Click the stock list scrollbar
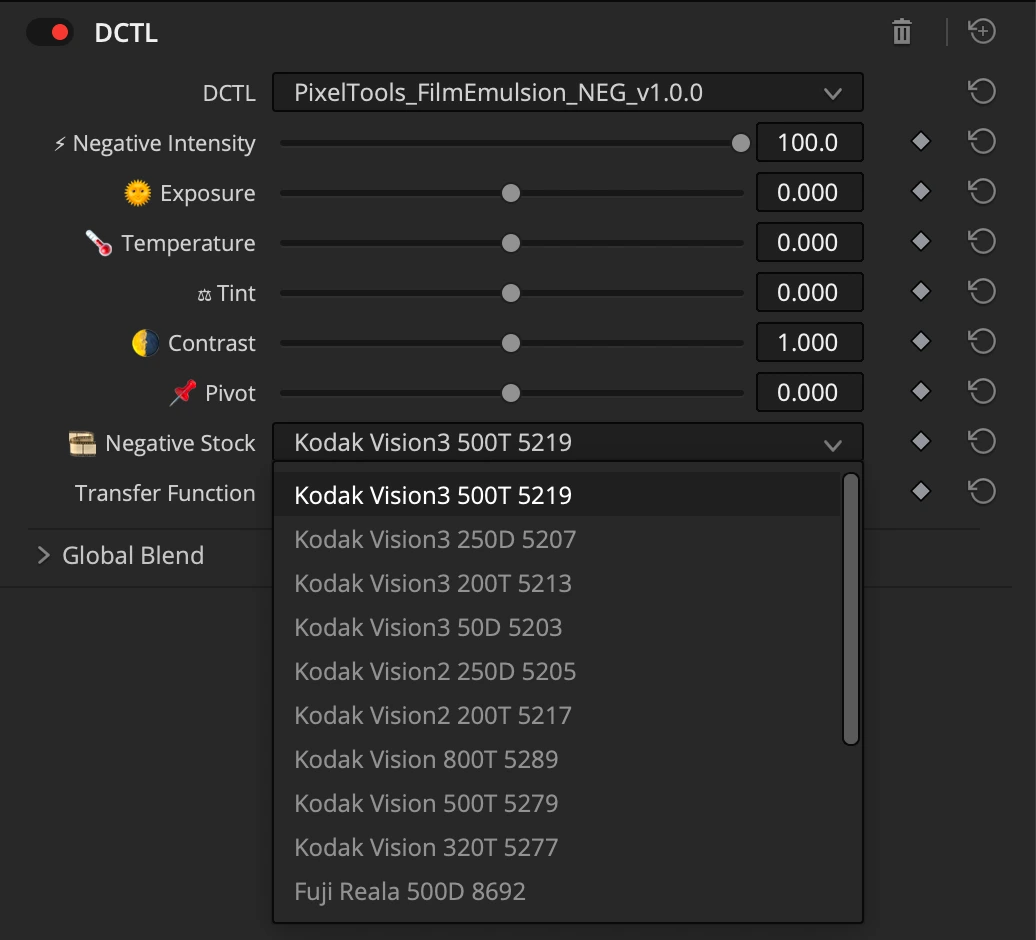This screenshot has height=940, width=1036. (x=850, y=609)
